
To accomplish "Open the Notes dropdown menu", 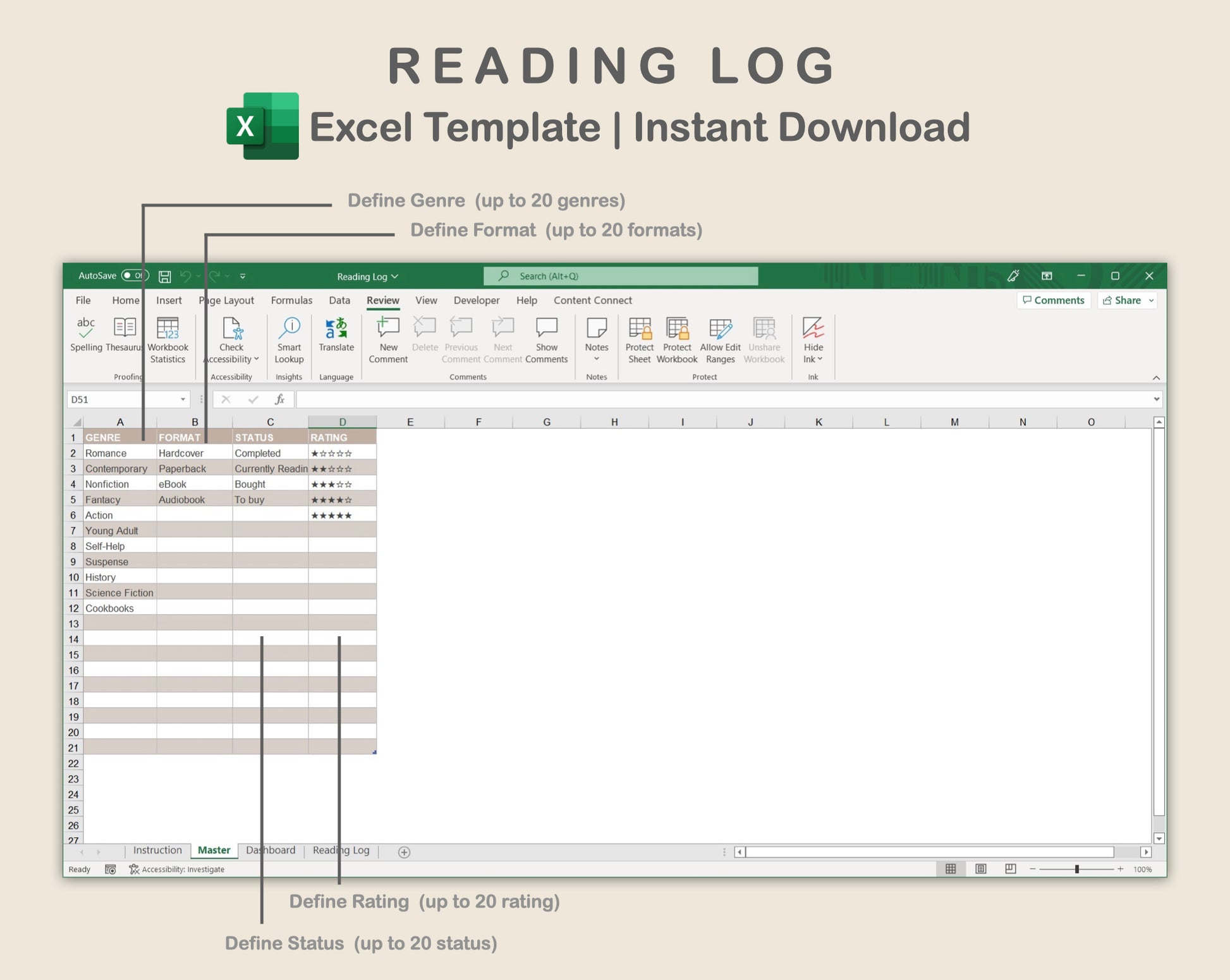I will pos(596,359).
